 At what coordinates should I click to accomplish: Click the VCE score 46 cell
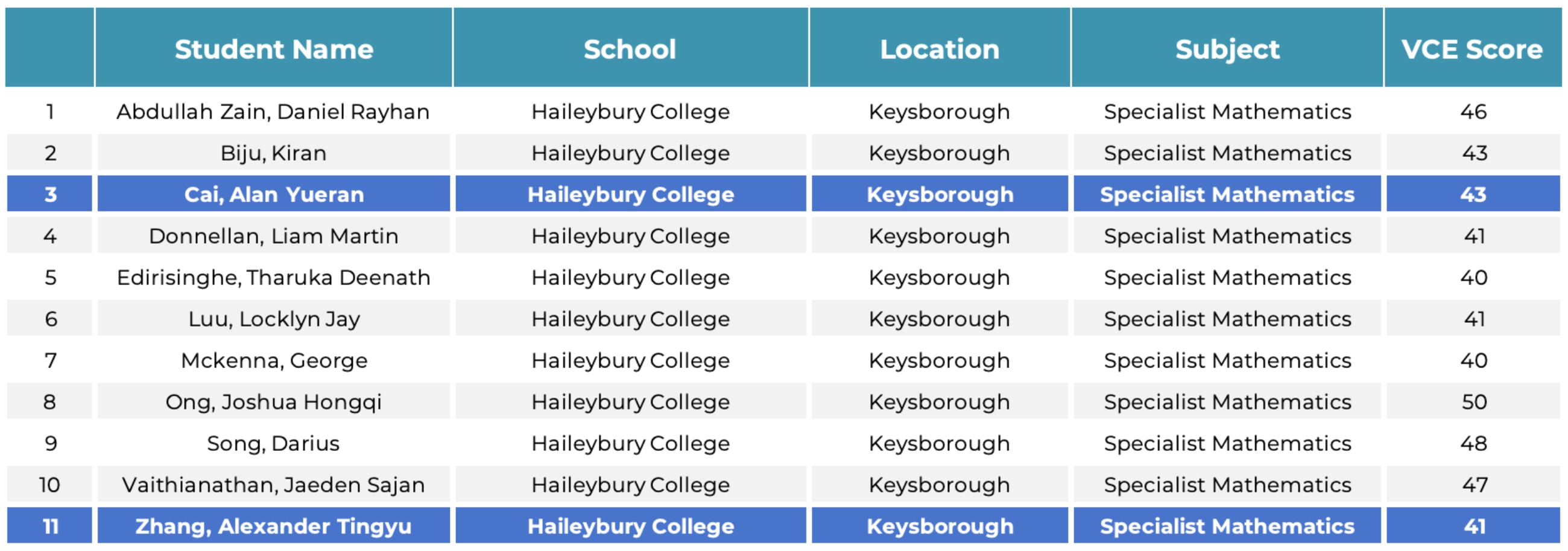point(1474,112)
